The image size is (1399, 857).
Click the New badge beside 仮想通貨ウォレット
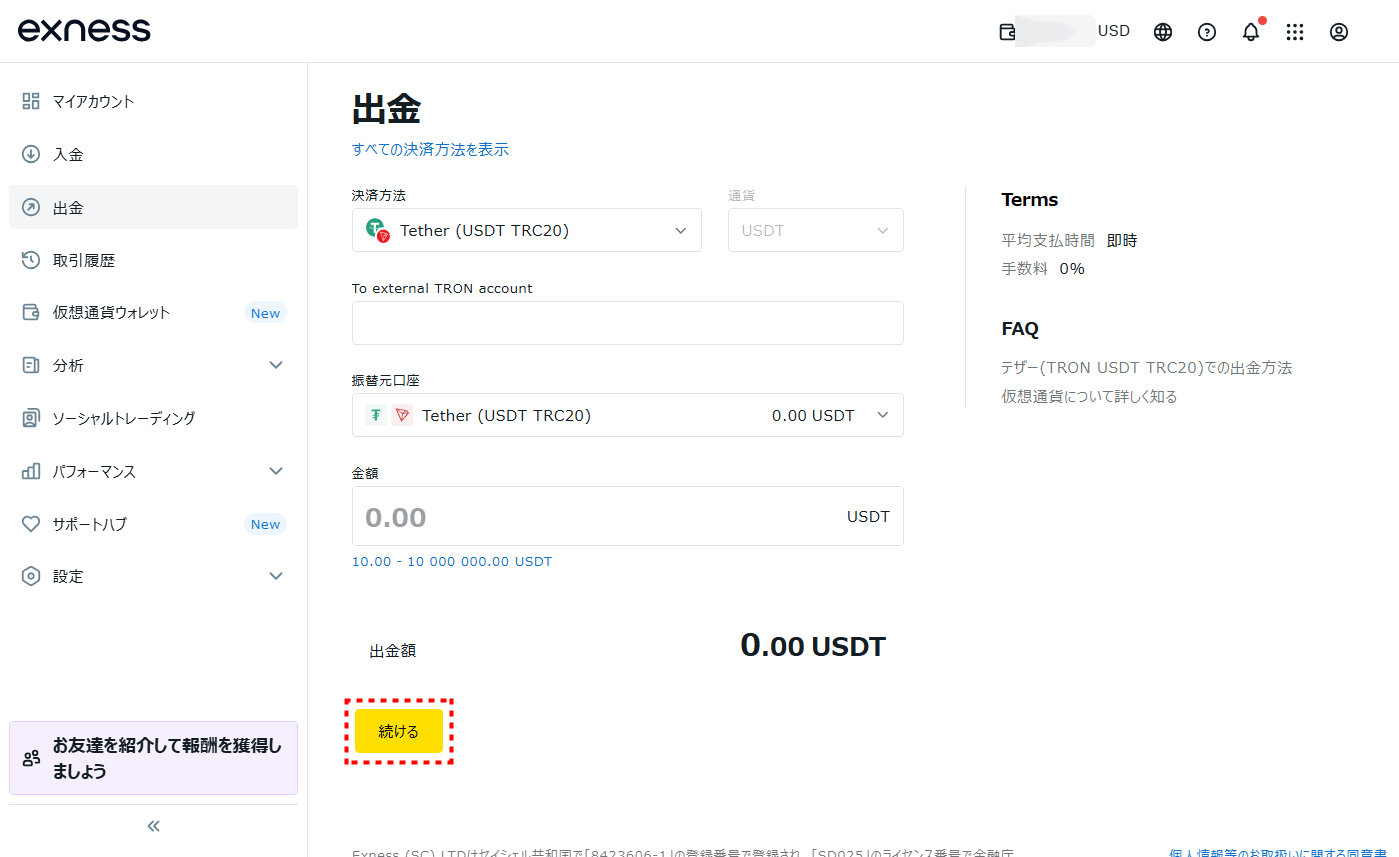point(265,313)
